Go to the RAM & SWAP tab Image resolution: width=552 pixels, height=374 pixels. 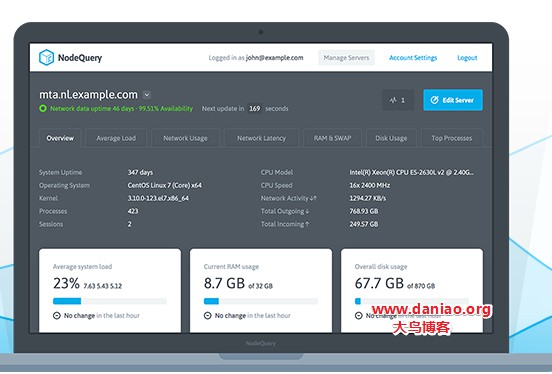pos(332,138)
